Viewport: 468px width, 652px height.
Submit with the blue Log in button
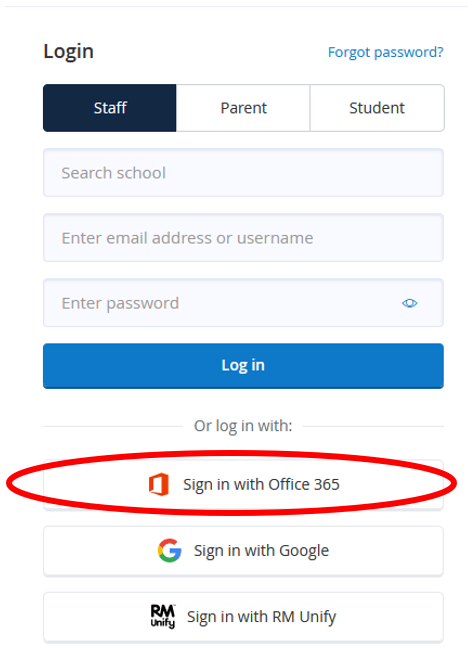[243, 366]
